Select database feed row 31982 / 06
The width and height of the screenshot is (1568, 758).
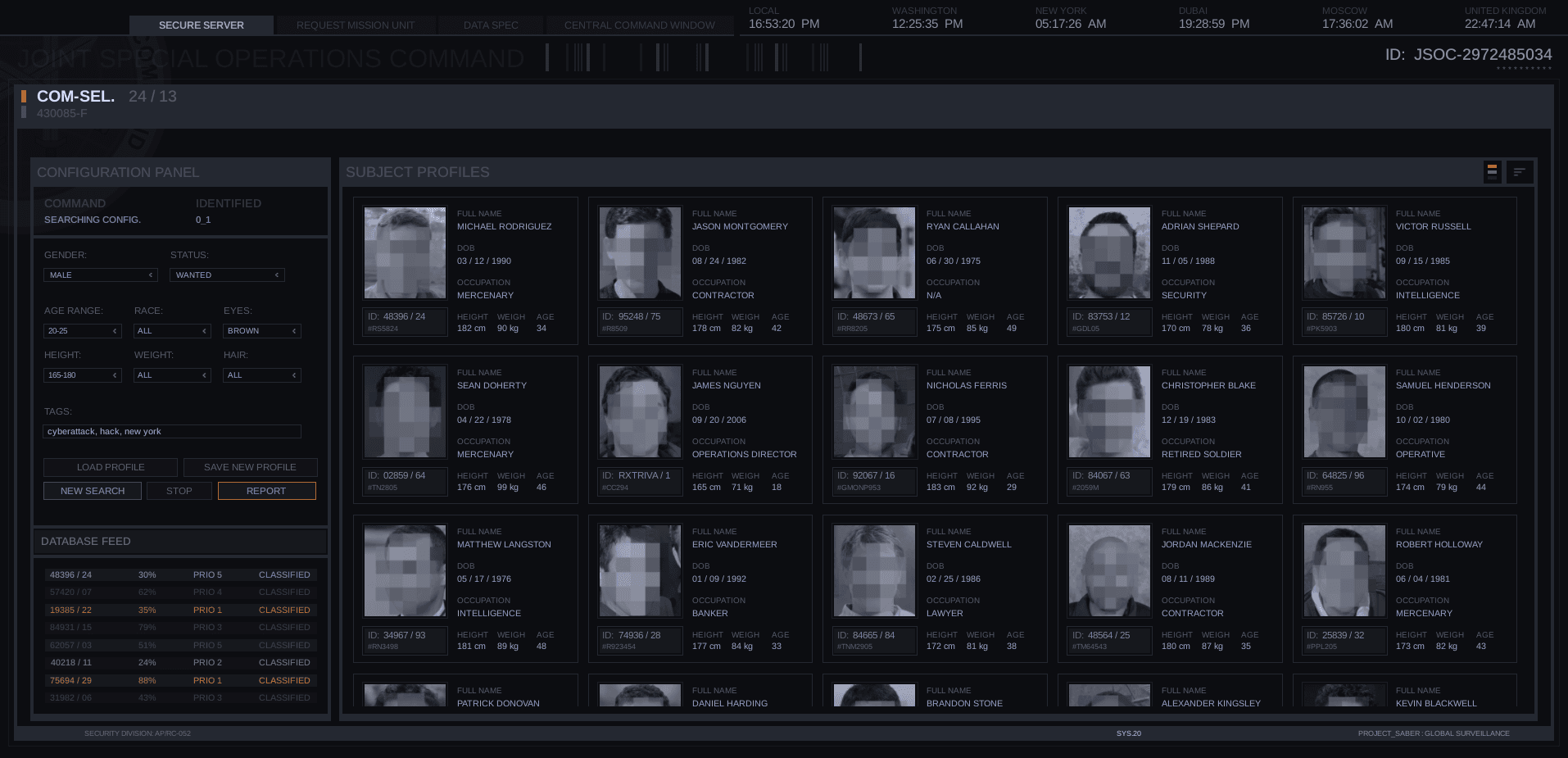(180, 697)
